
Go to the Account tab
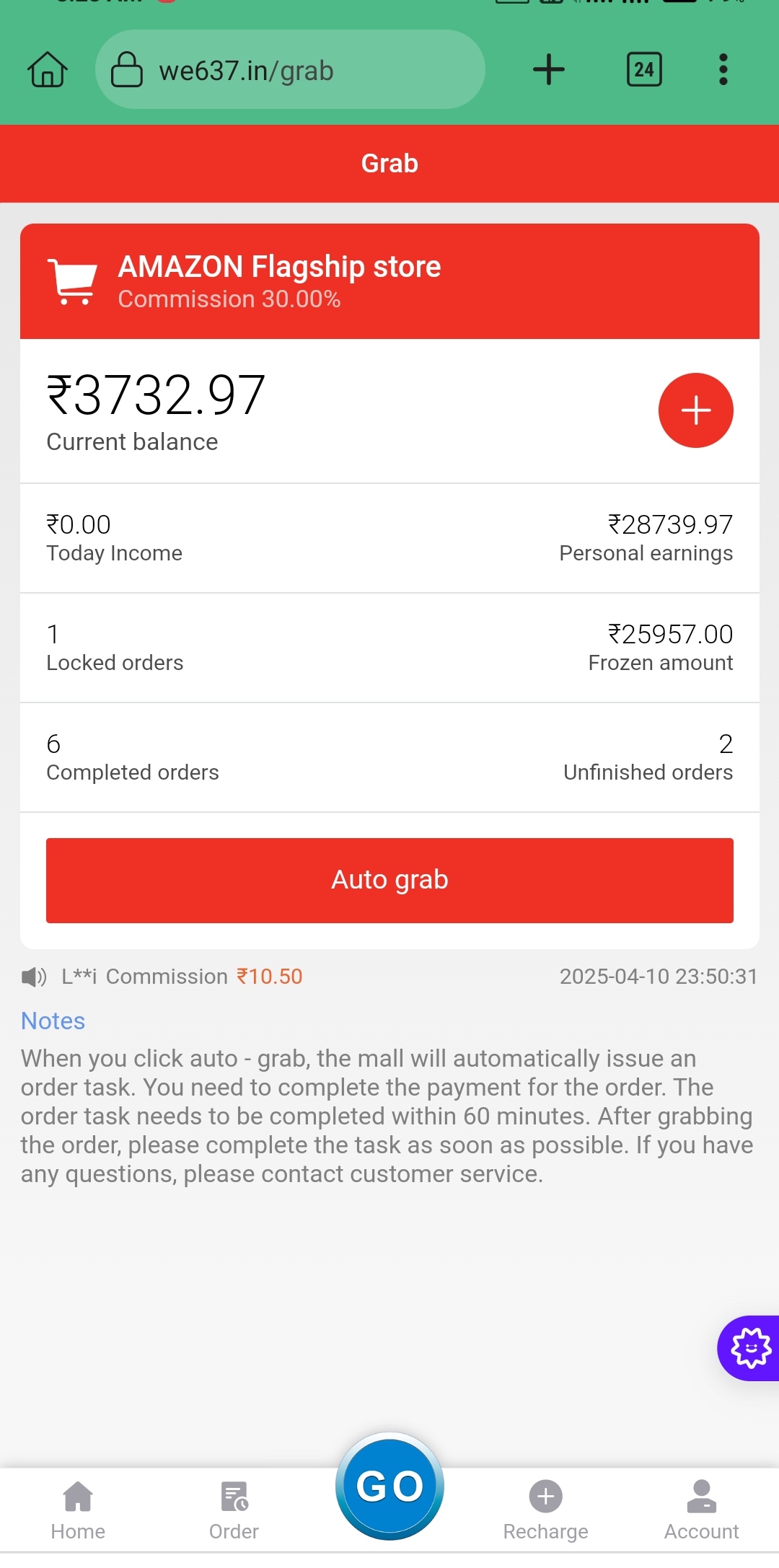(701, 1510)
